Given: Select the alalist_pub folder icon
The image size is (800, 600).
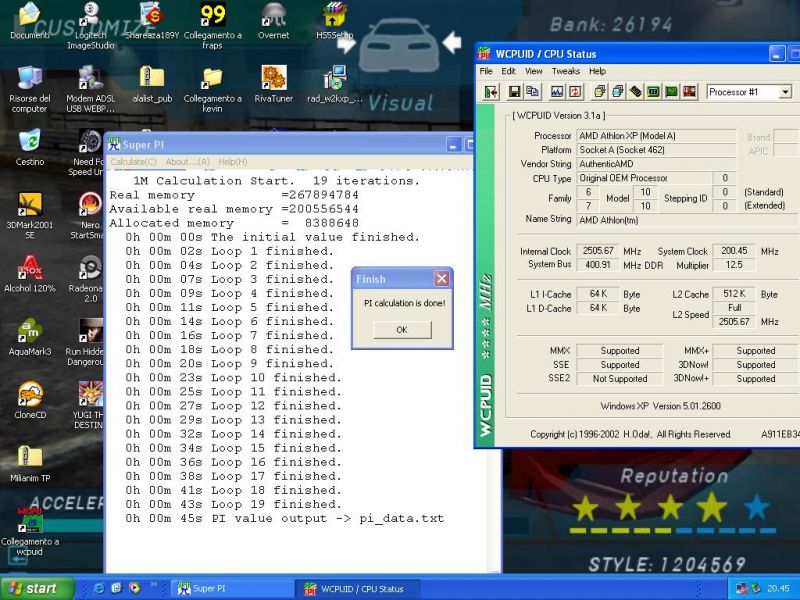Looking at the screenshot, I should [x=152, y=85].
